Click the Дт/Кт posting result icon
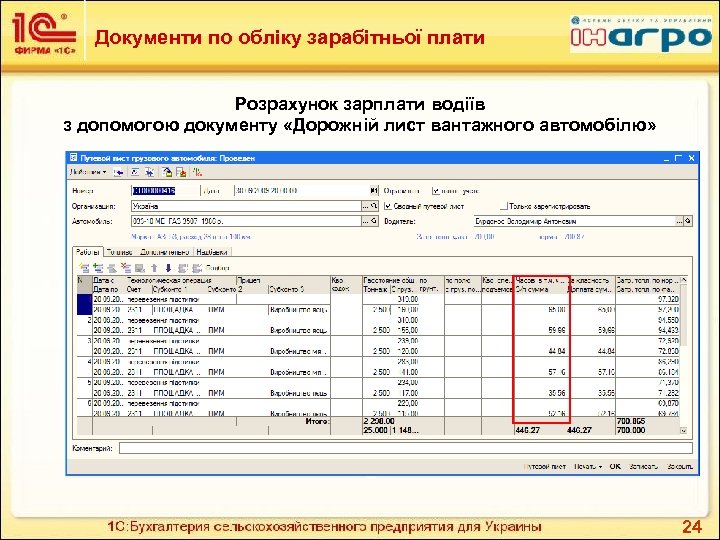 click(197, 172)
